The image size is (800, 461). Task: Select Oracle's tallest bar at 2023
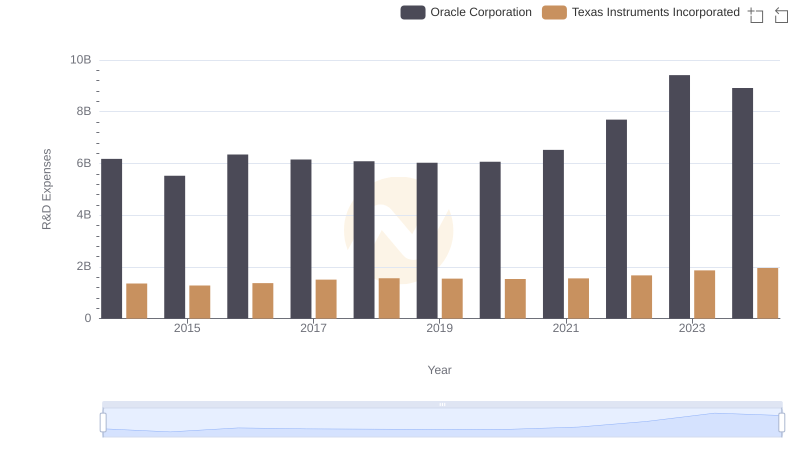point(680,197)
